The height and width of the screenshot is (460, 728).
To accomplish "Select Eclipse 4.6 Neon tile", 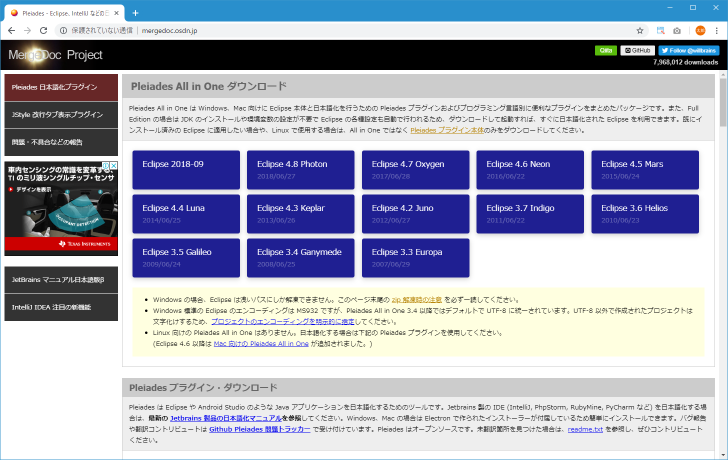I will [530, 170].
